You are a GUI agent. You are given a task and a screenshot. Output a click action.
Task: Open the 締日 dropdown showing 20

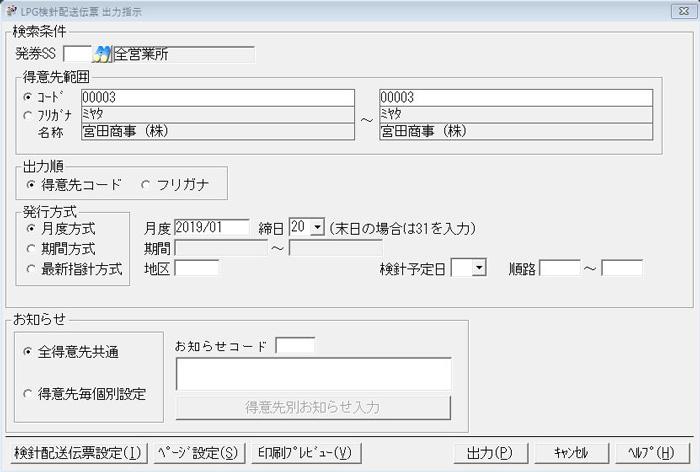[x=317, y=228]
